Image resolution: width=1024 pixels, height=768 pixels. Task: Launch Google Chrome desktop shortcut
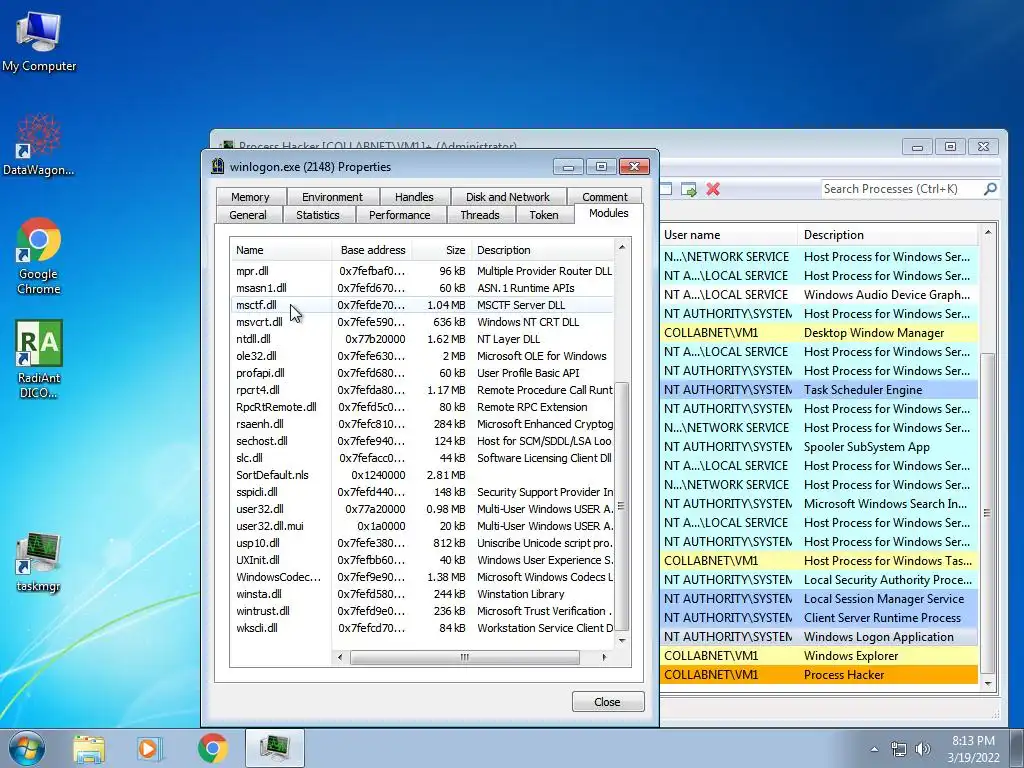pyautogui.click(x=39, y=256)
